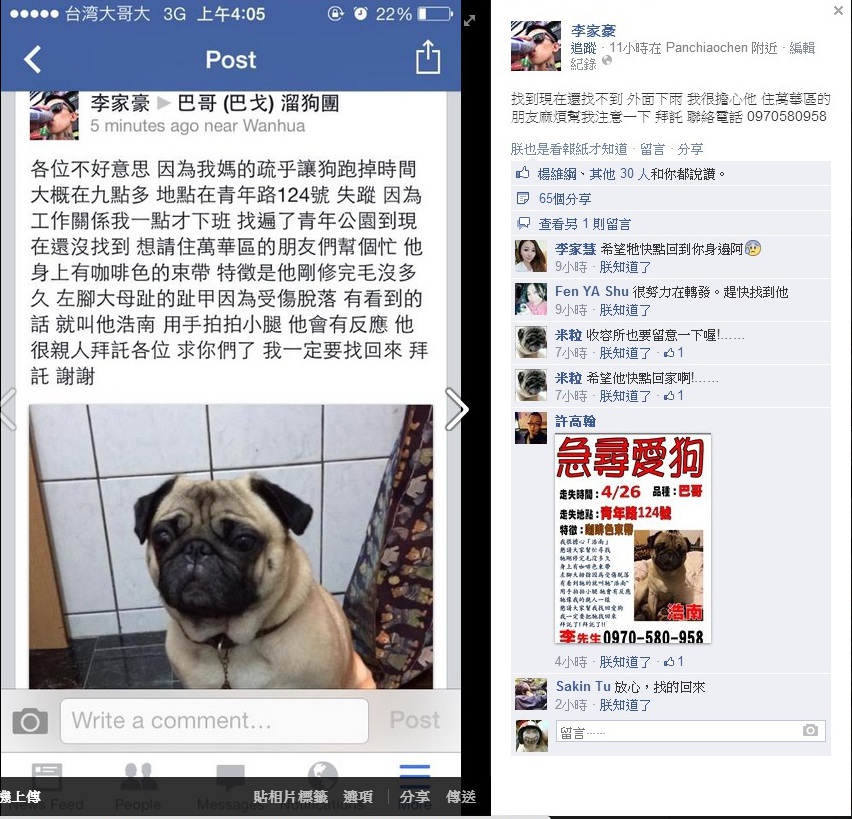Open 李家豪 profile name link
The image size is (852, 819).
coord(593,31)
